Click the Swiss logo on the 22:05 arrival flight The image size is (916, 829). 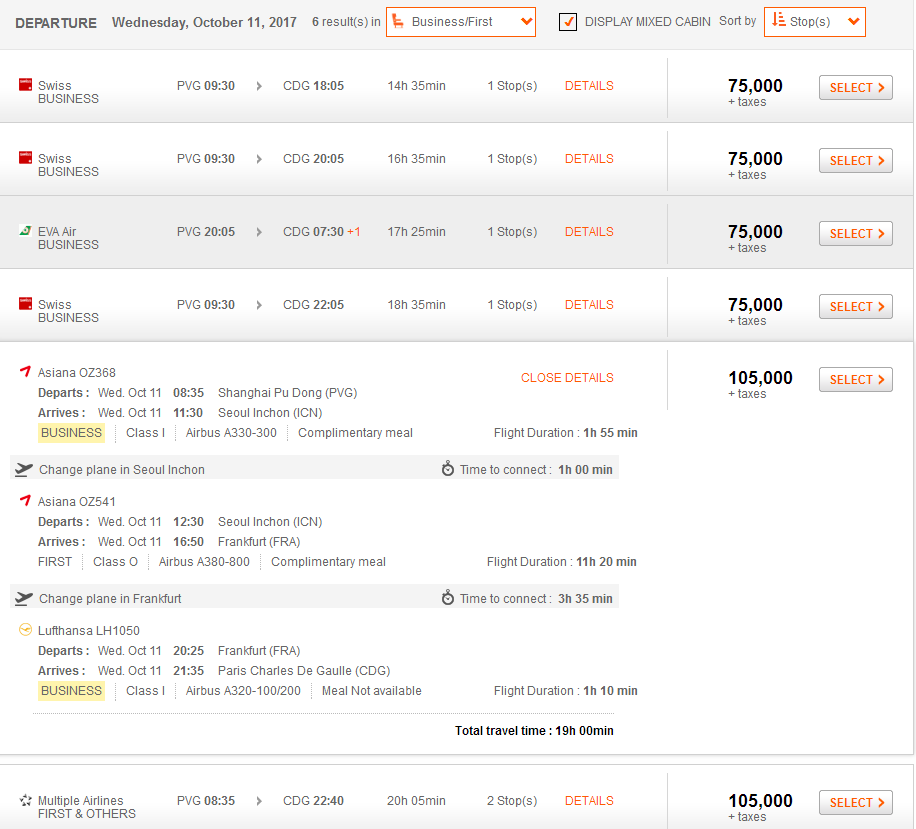(25, 304)
